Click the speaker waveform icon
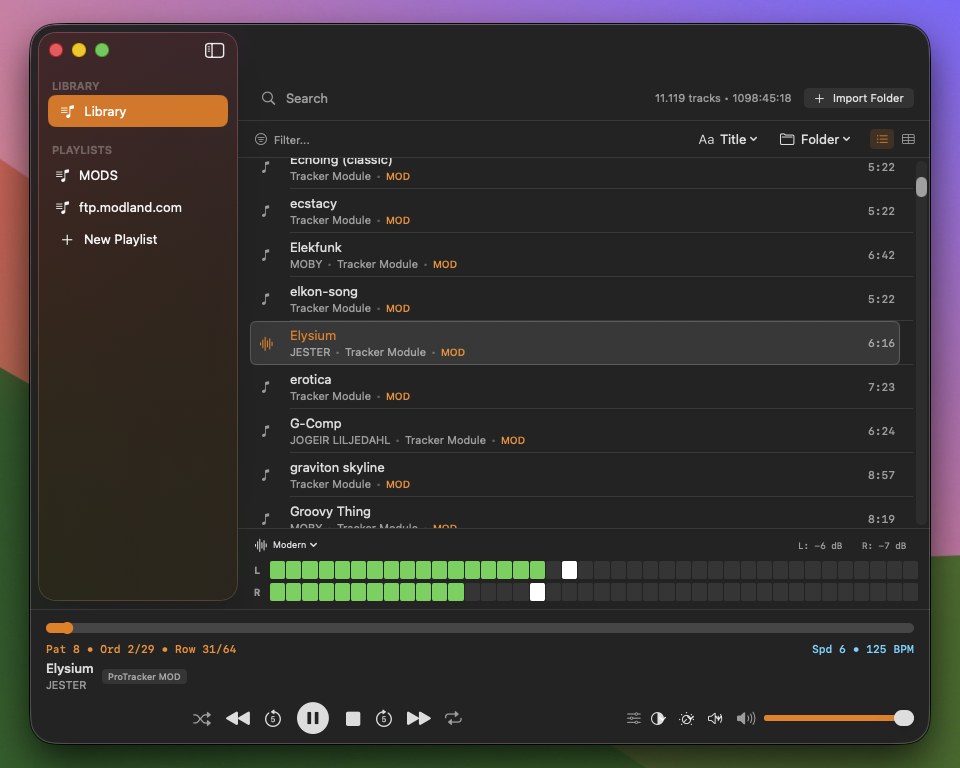 pos(715,718)
